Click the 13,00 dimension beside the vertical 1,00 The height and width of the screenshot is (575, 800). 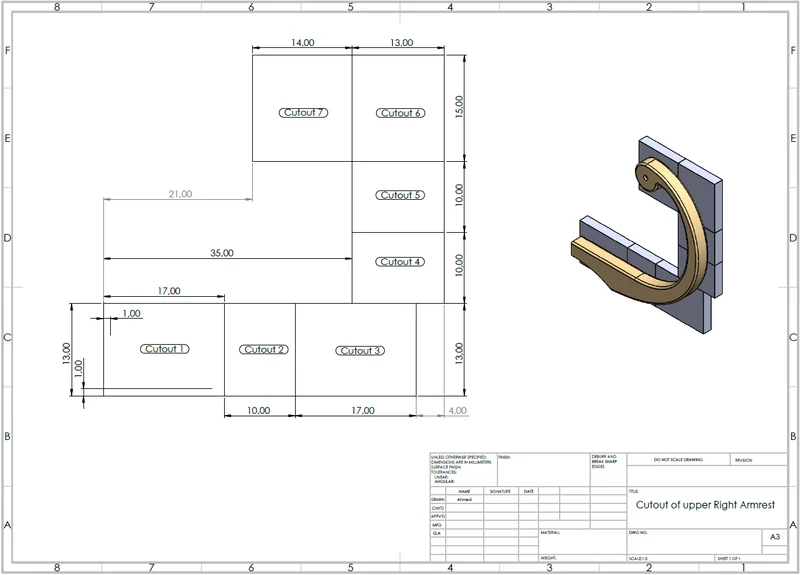click(66, 353)
